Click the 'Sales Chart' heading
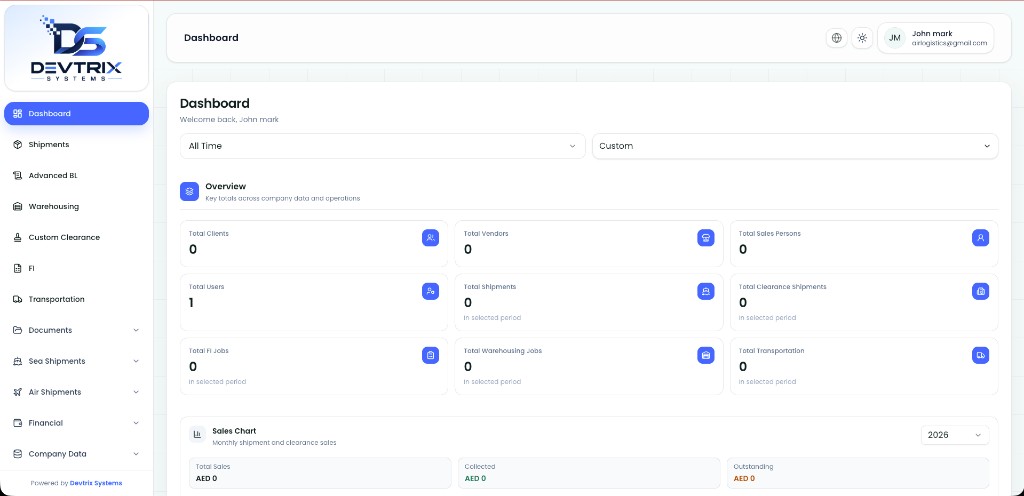The image size is (1024, 496). click(234, 431)
